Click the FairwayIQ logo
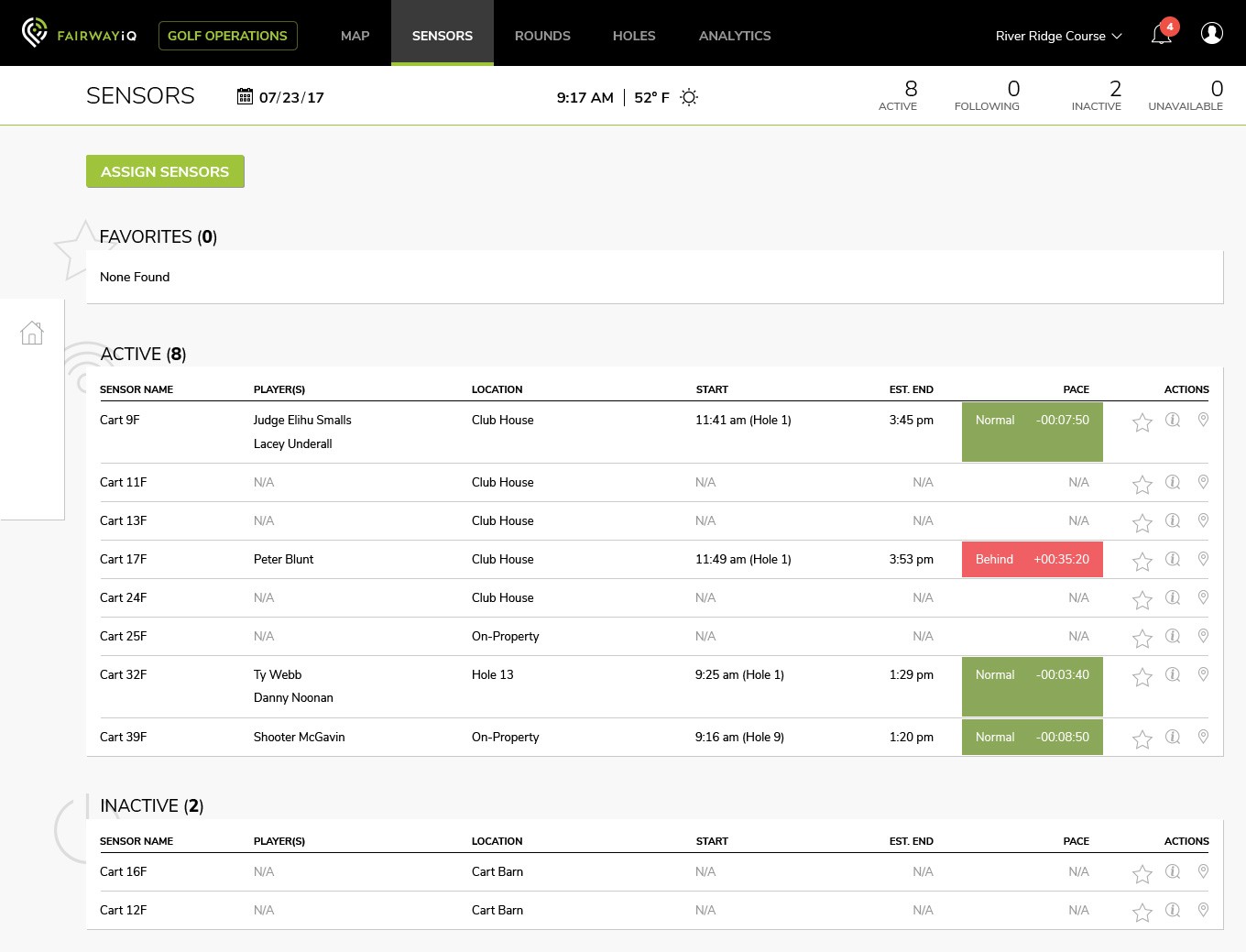 tap(79, 34)
